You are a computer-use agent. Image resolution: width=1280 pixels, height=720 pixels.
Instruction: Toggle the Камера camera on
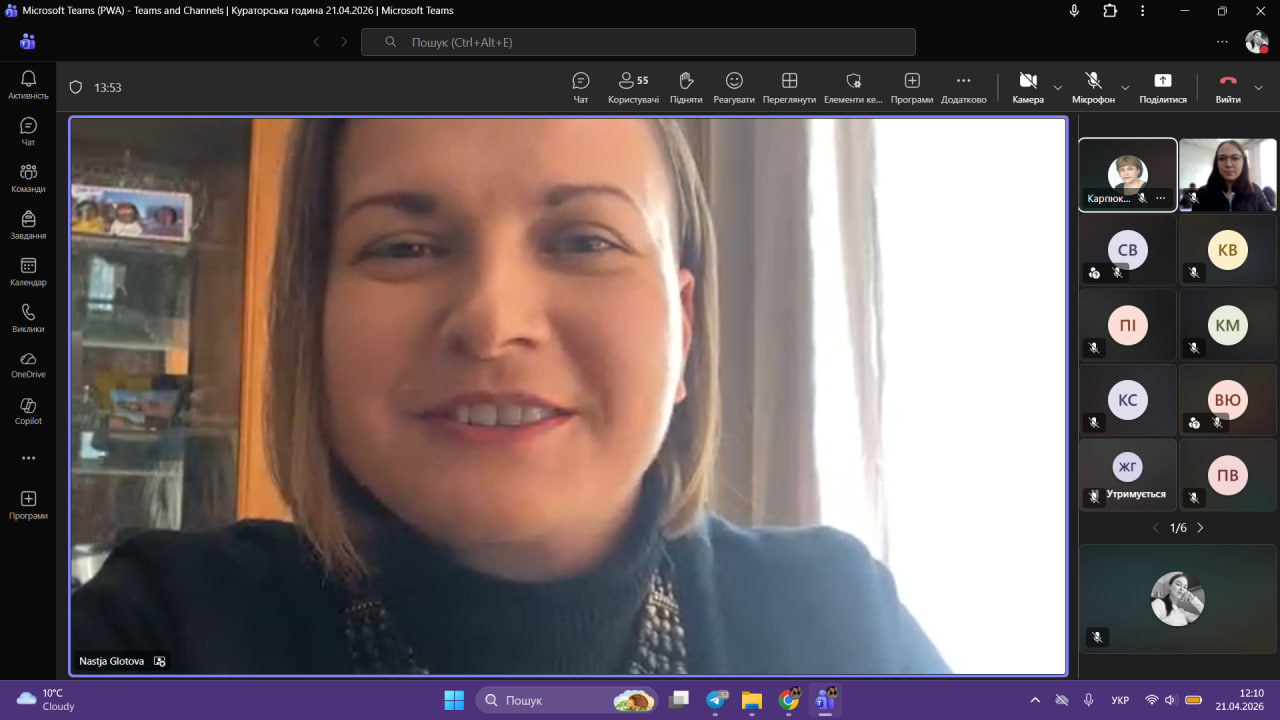(x=1027, y=87)
